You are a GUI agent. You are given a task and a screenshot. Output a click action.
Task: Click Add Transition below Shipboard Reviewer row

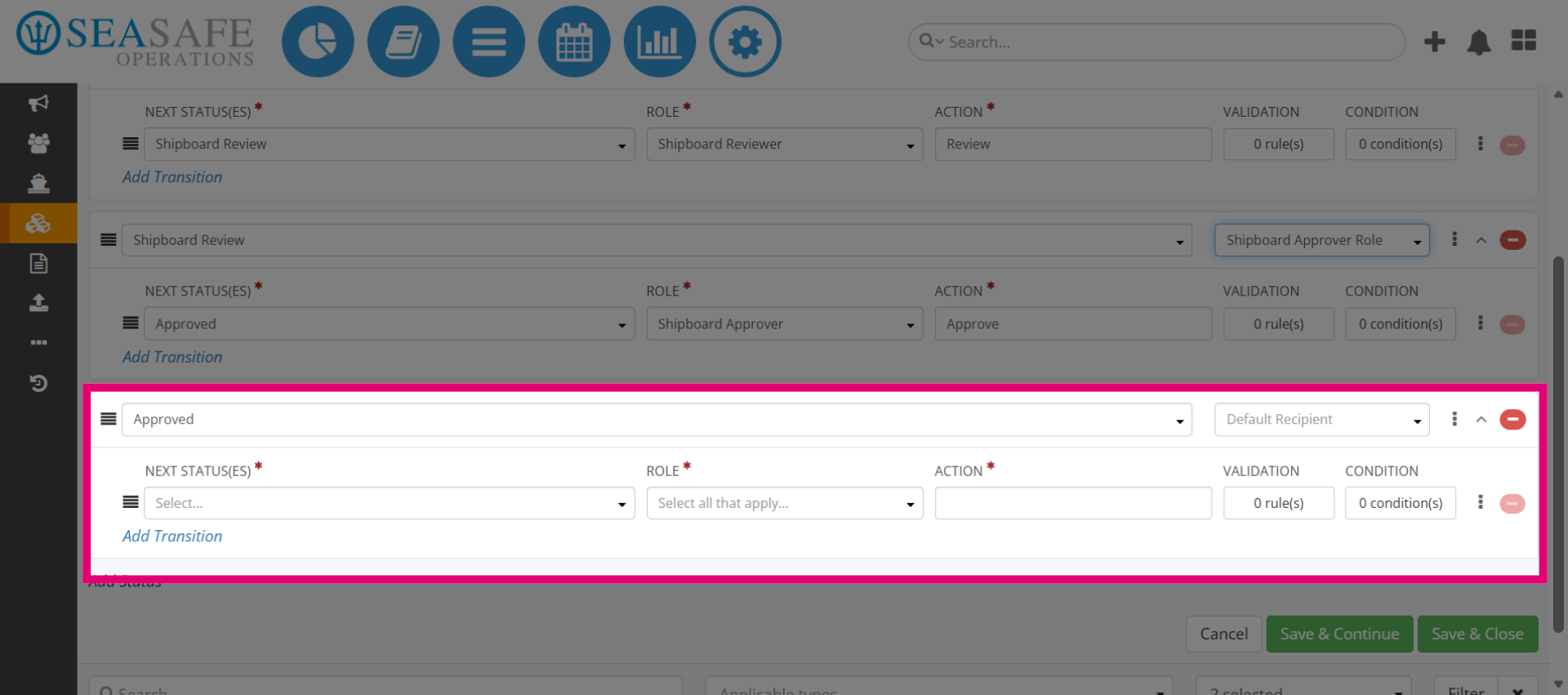coord(172,177)
